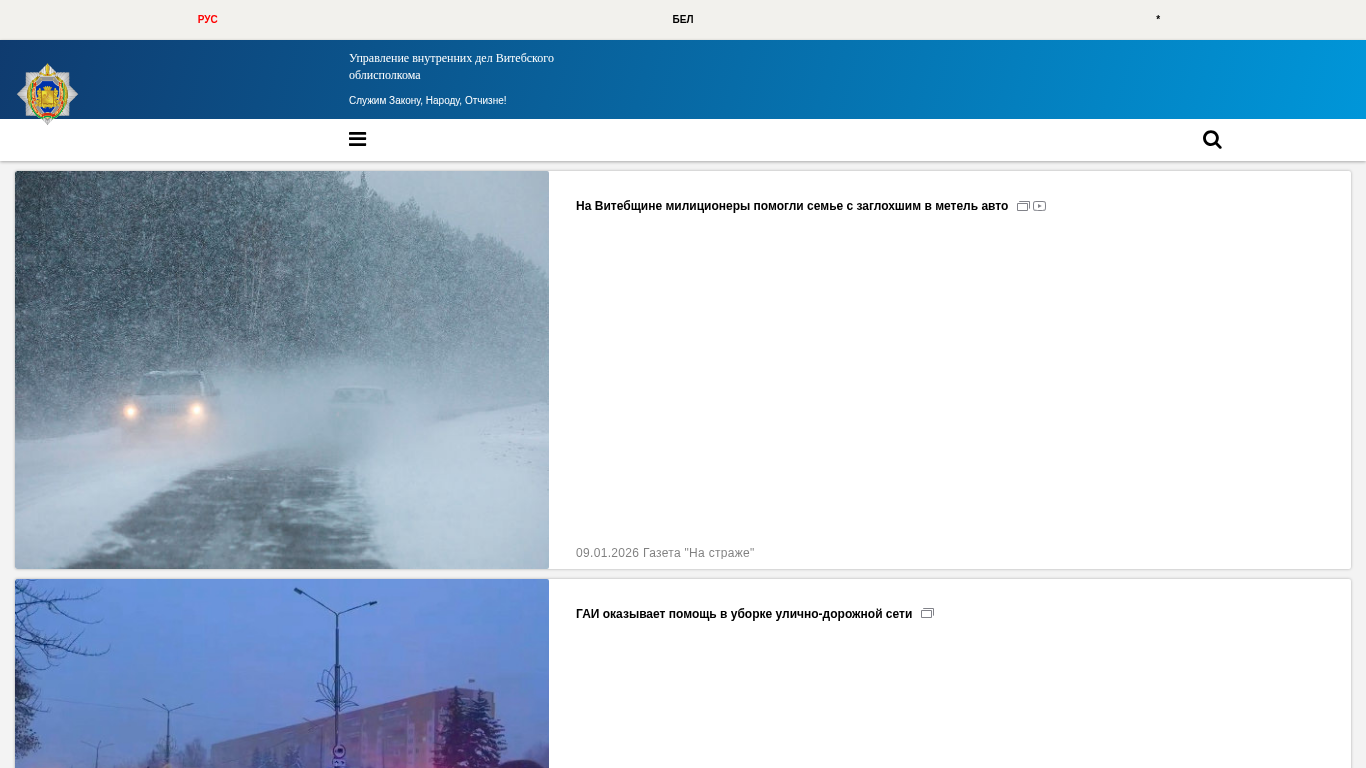Click the photo gallery icon beside the ГАИ article

[x=927, y=614]
